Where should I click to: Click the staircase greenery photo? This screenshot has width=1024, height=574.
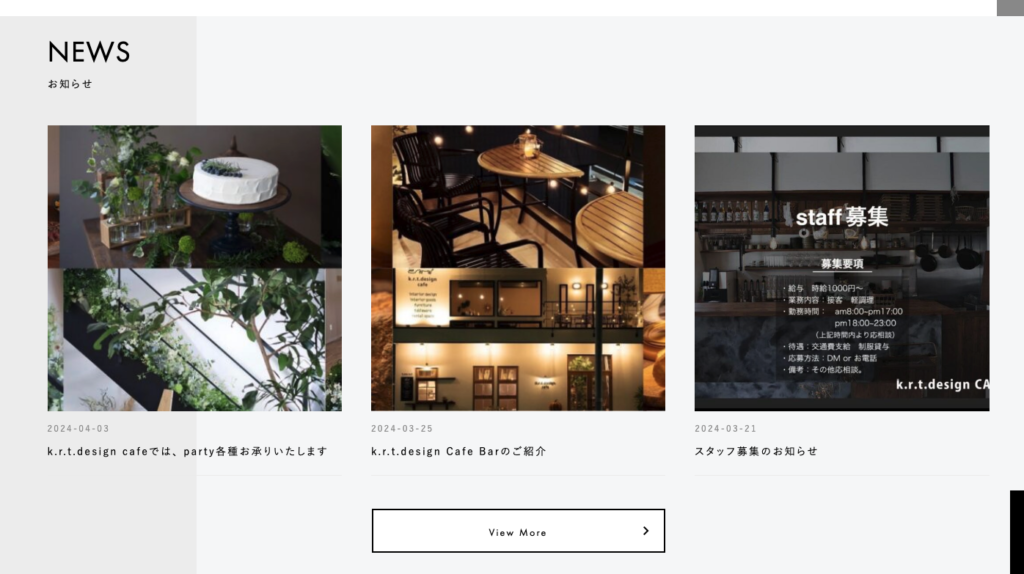(x=194, y=340)
